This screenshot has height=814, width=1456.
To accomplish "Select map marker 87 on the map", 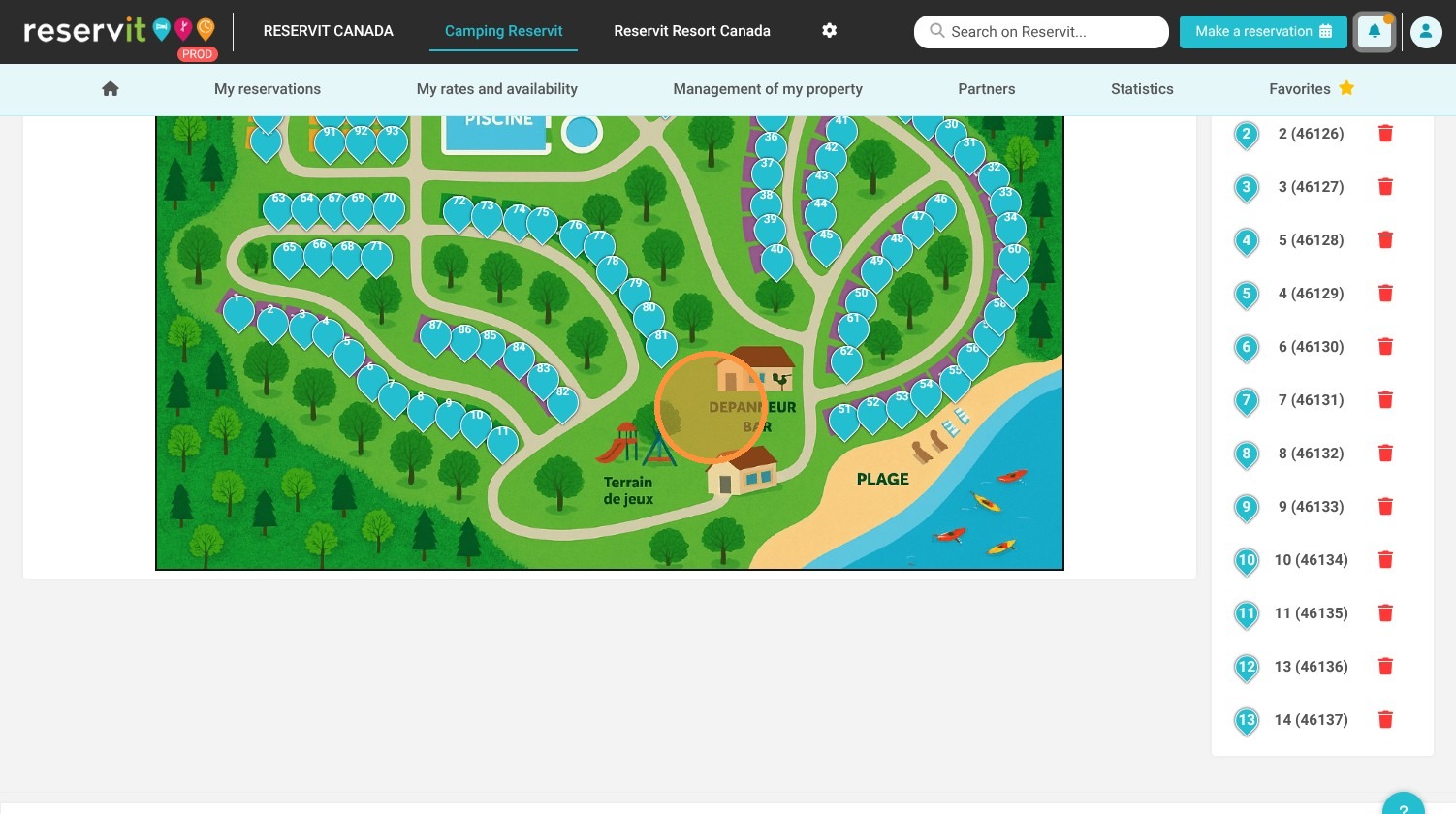I will coord(435,336).
